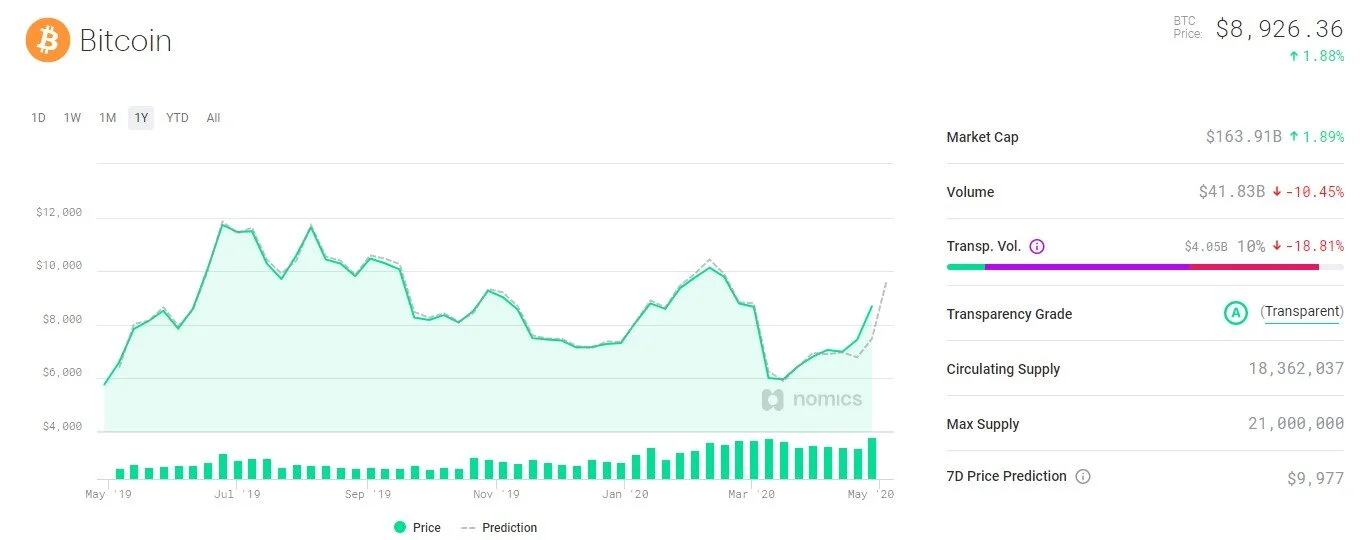
Task: Click the -18.81% transparent volume change
Action: 1308,246
